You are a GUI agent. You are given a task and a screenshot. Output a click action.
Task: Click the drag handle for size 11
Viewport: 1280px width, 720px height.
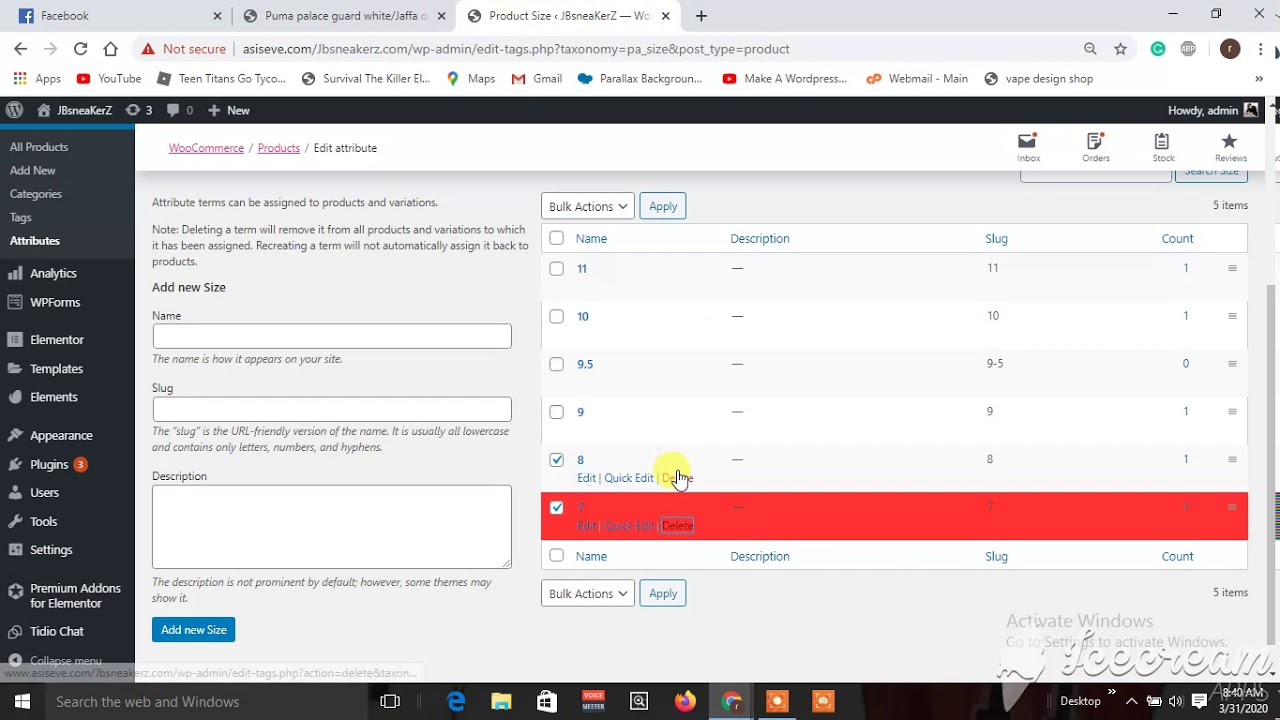coord(1232,268)
